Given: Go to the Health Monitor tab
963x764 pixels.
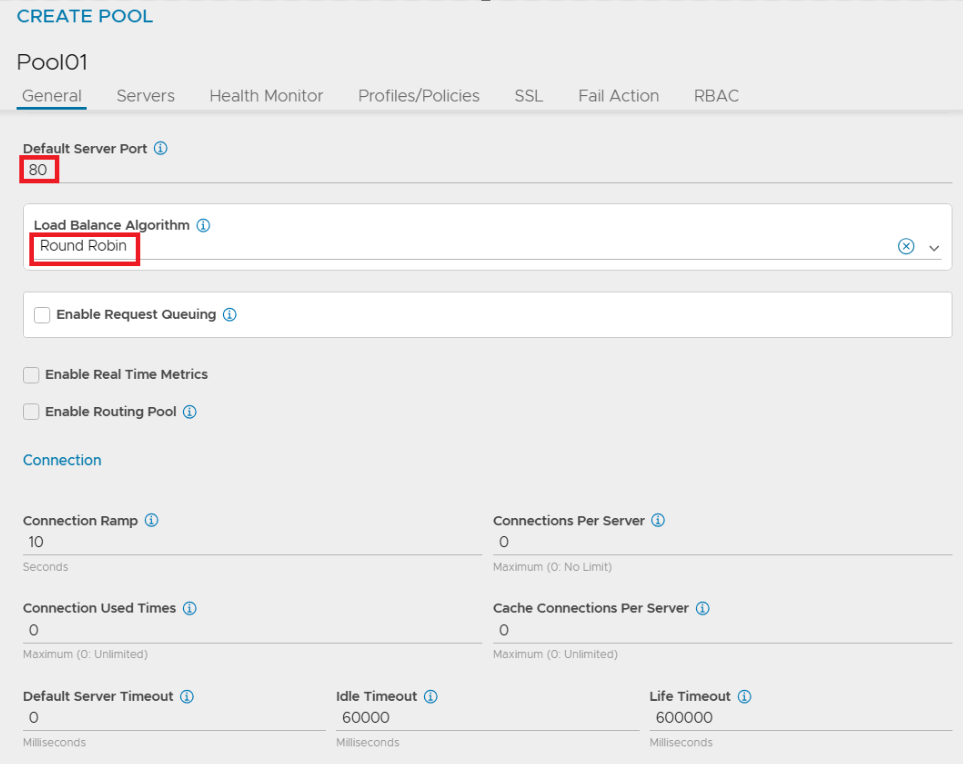Looking at the screenshot, I should coord(266,96).
